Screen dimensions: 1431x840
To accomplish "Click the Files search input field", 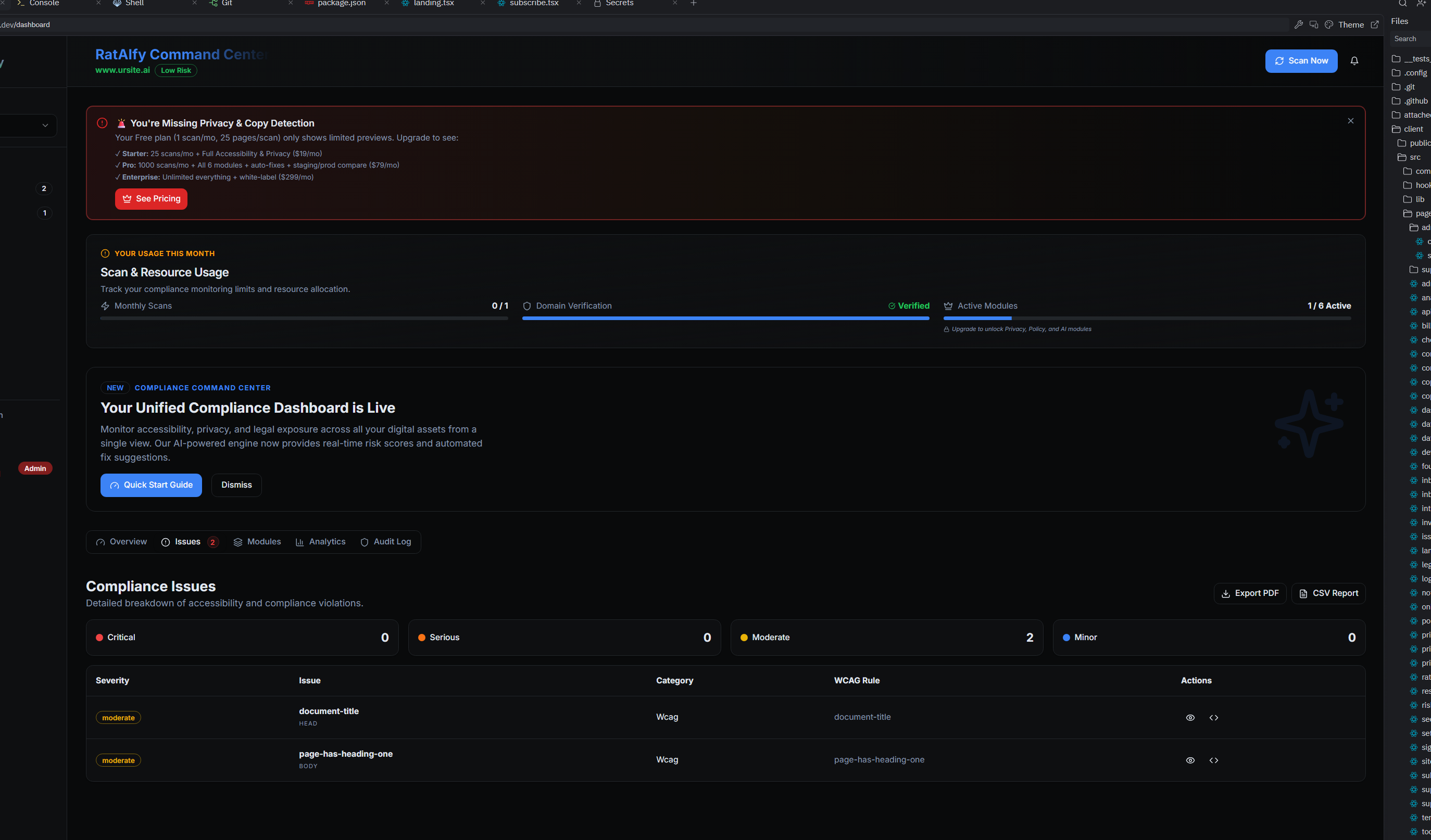I will (1411, 39).
